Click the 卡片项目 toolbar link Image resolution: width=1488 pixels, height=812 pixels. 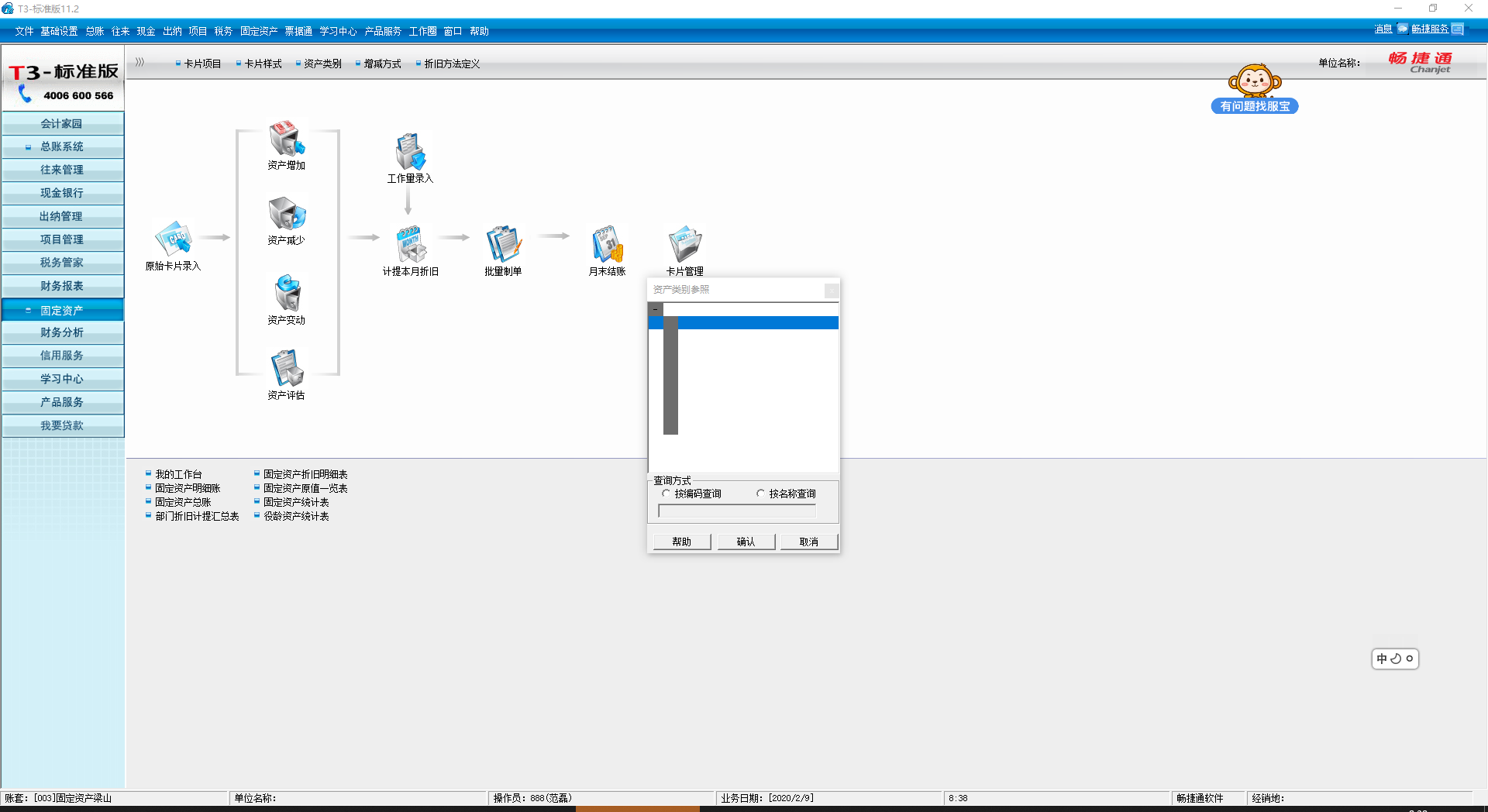tap(202, 64)
